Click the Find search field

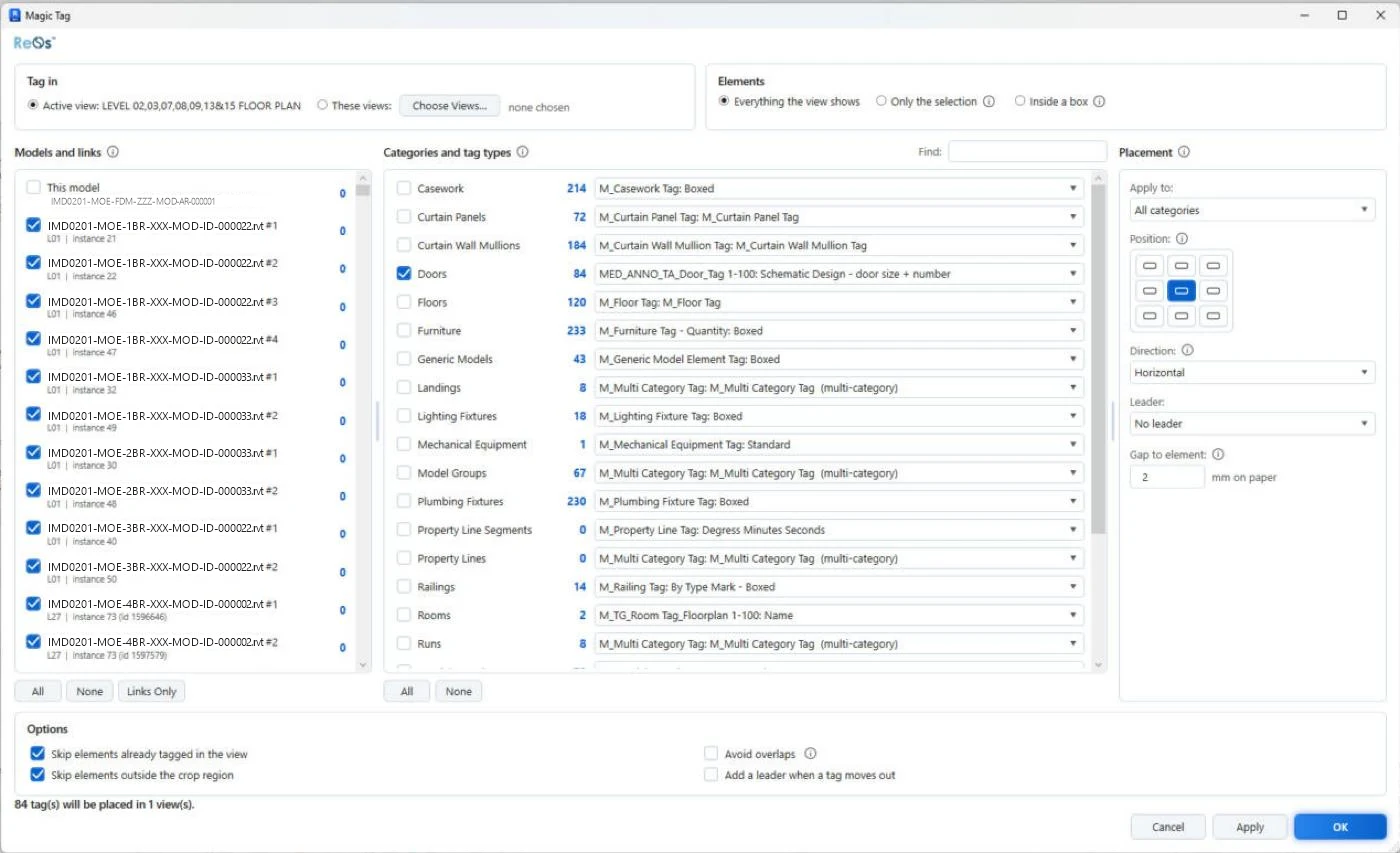pos(1027,151)
